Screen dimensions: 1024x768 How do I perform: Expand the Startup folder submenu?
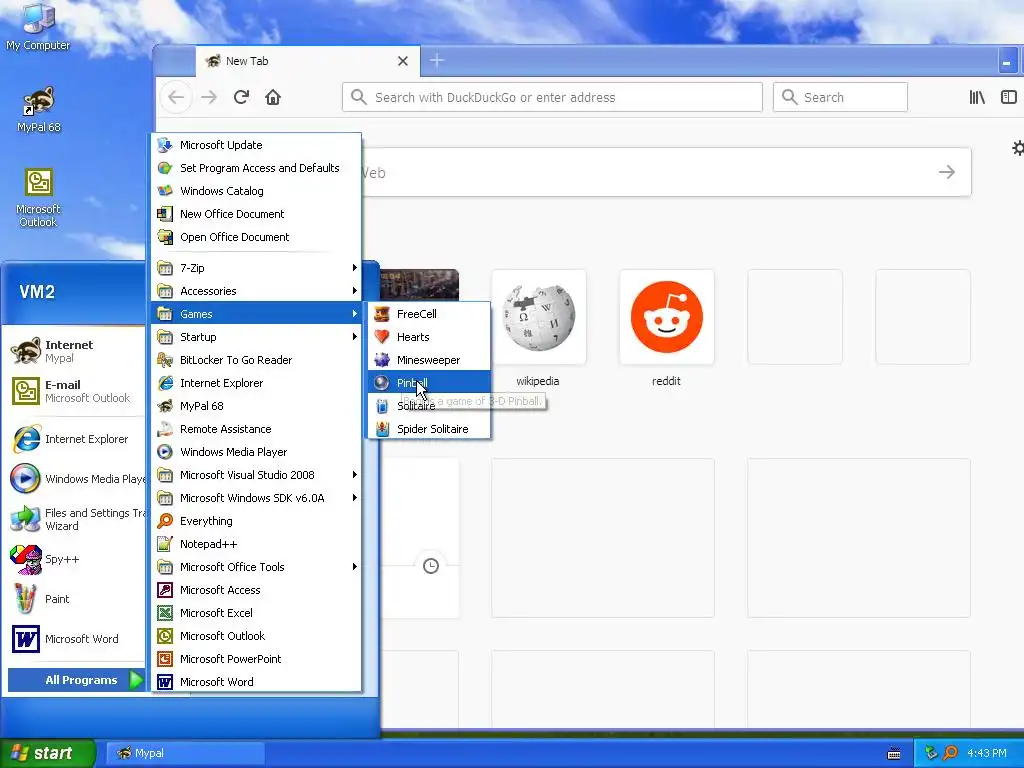(257, 337)
